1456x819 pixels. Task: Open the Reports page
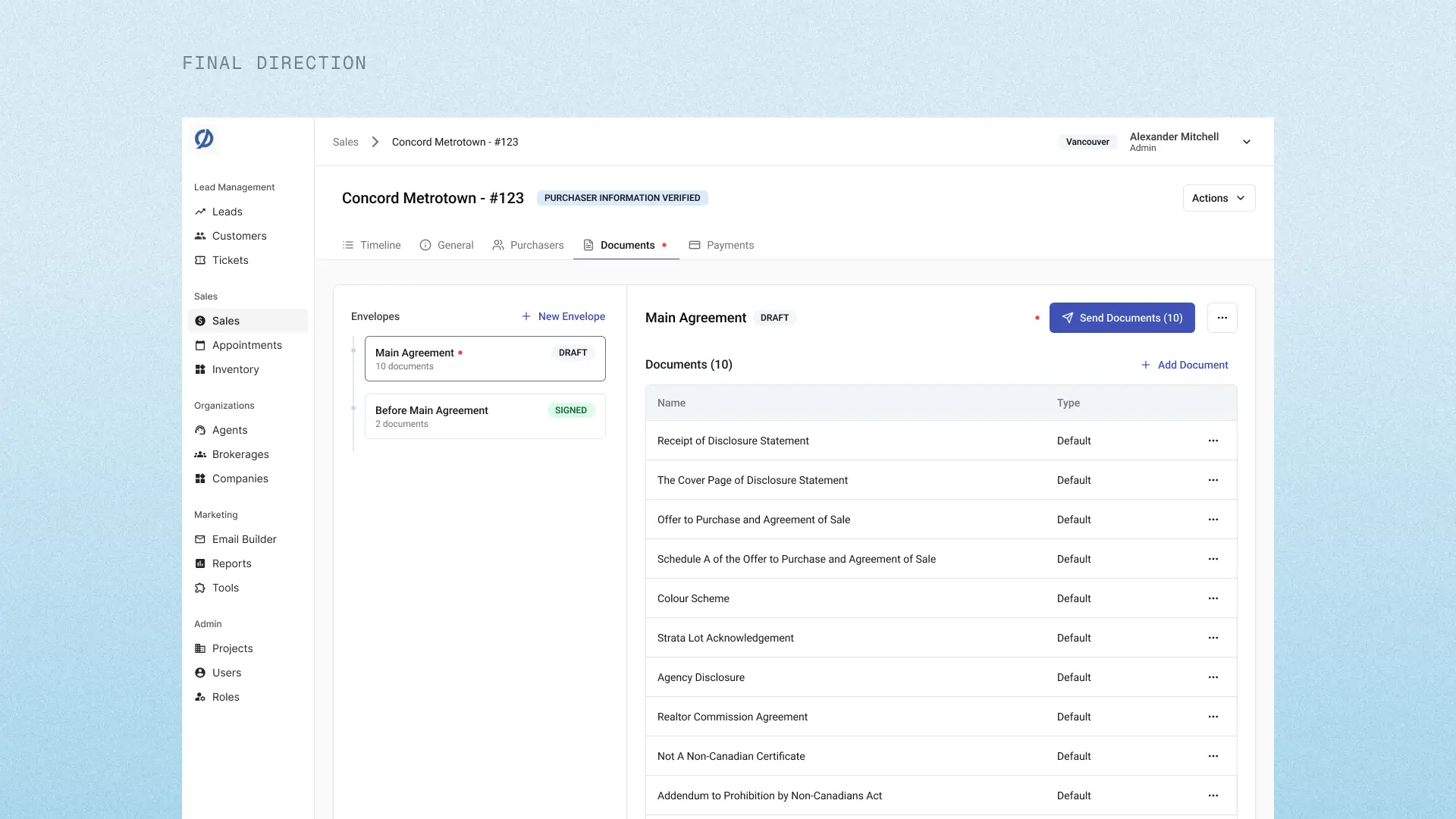231,563
